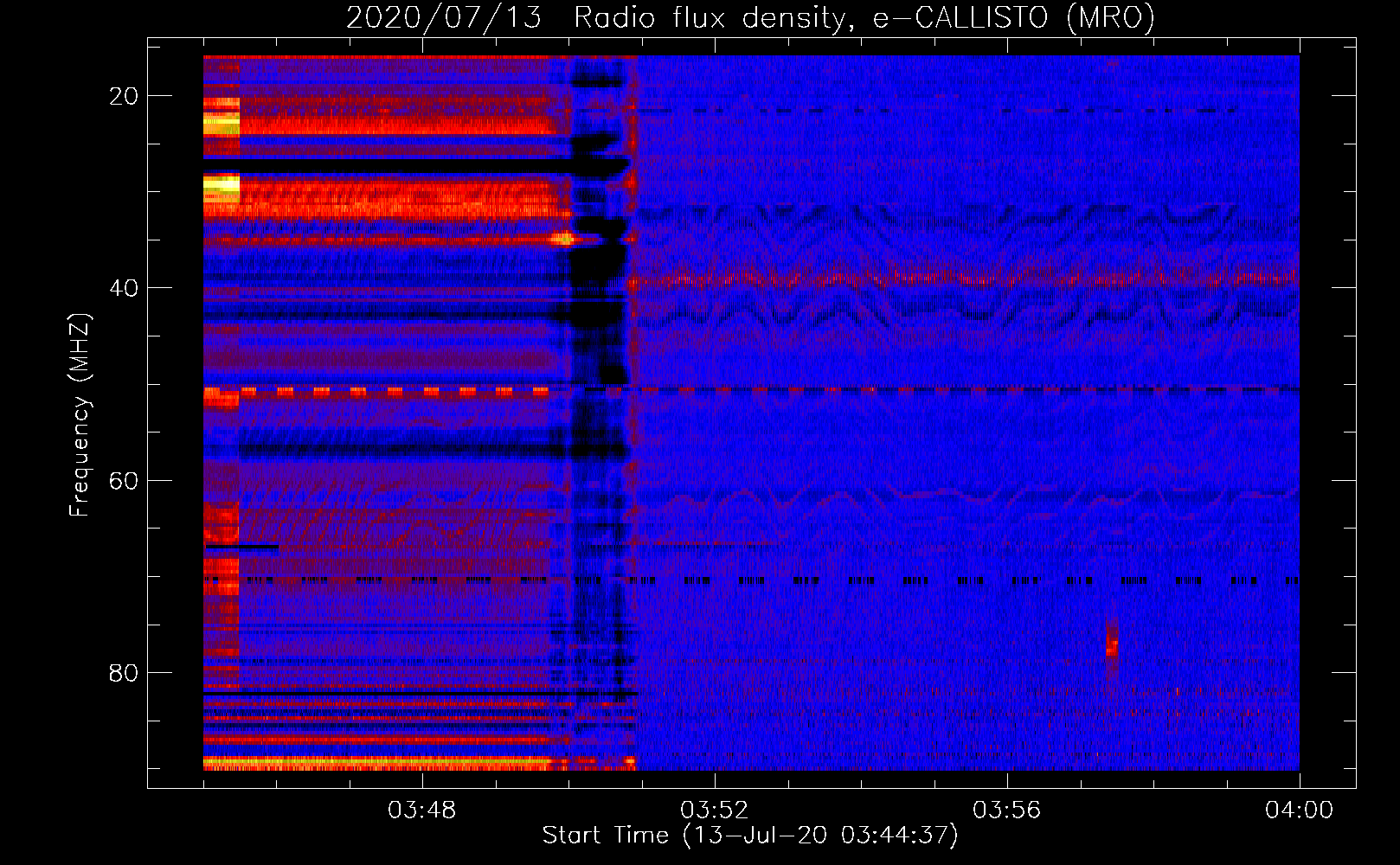Click the 03:52 time tick label
The image size is (1400, 865).
pyautogui.click(x=715, y=811)
